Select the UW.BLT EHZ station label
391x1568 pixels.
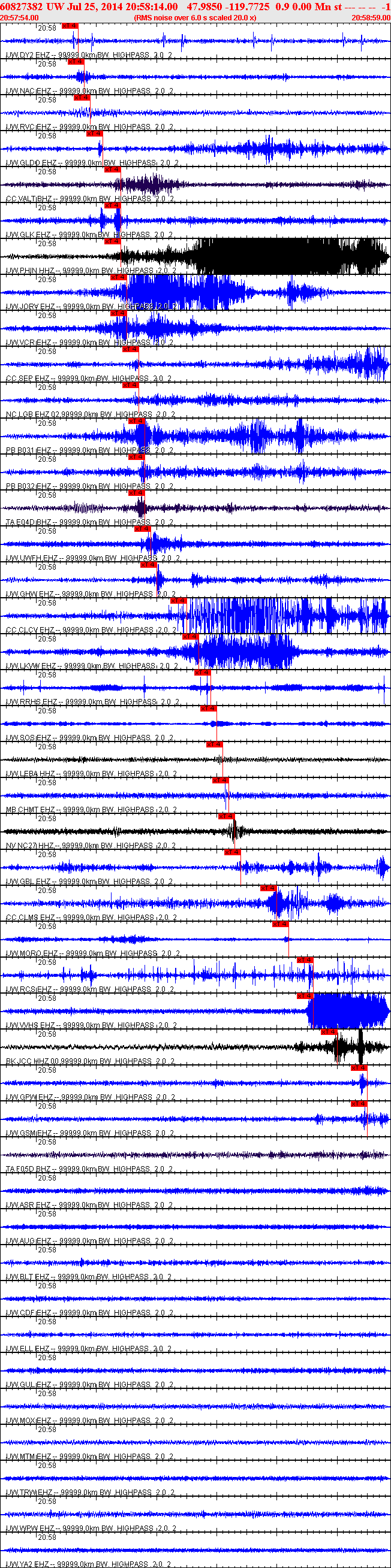click(x=89, y=1276)
